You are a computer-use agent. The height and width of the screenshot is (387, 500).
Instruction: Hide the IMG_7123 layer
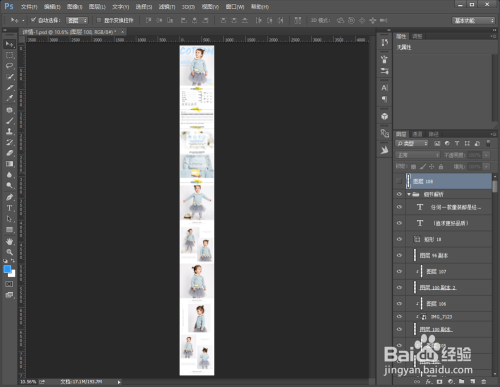[399, 316]
